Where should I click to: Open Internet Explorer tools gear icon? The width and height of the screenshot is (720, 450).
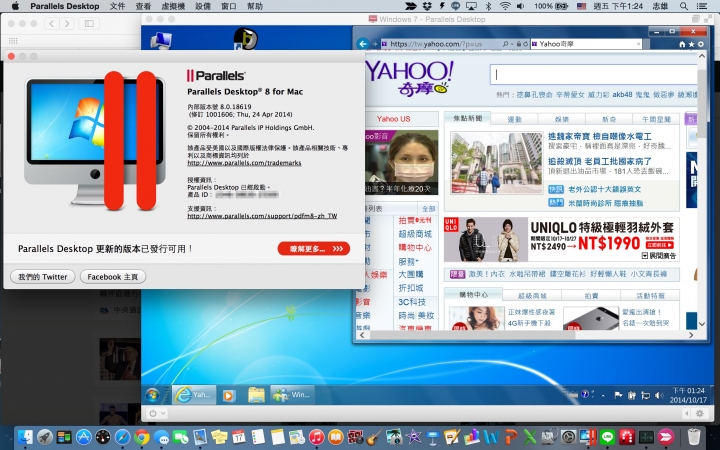click(701, 44)
